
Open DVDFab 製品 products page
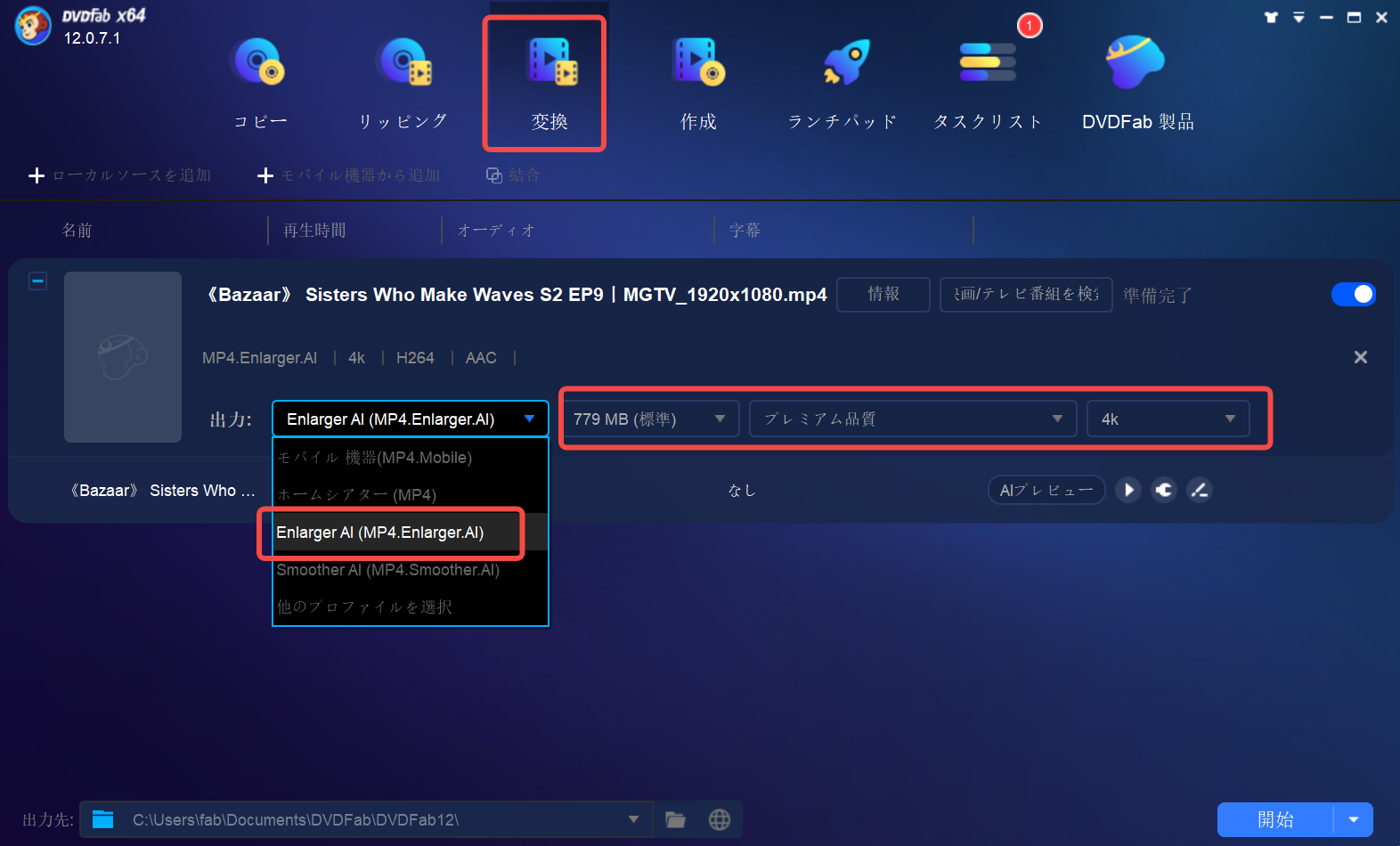[1137, 83]
